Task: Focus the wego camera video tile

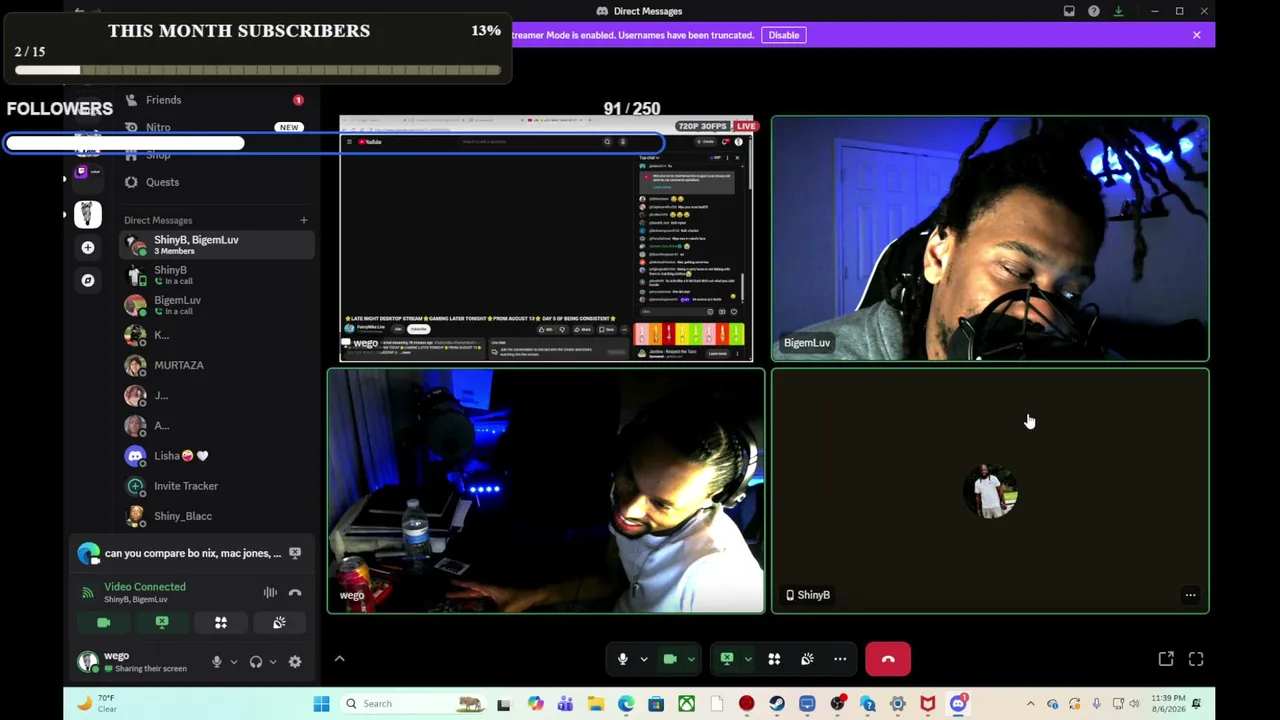Action: pos(546,491)
